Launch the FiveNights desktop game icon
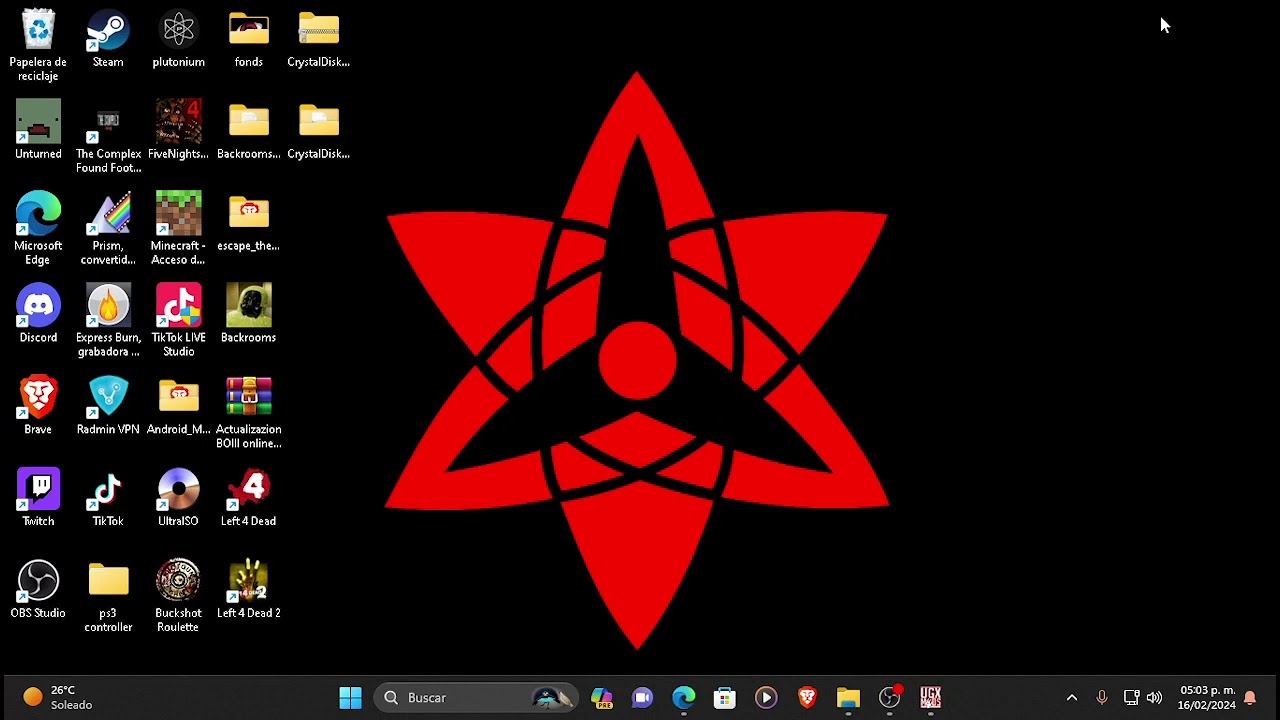 click(178, 122)
